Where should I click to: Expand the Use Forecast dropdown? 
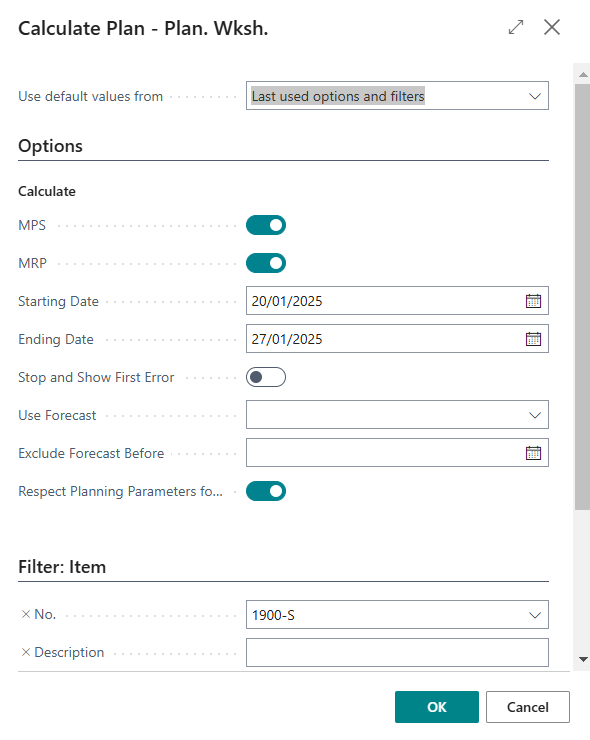click(x=397, y=415)
